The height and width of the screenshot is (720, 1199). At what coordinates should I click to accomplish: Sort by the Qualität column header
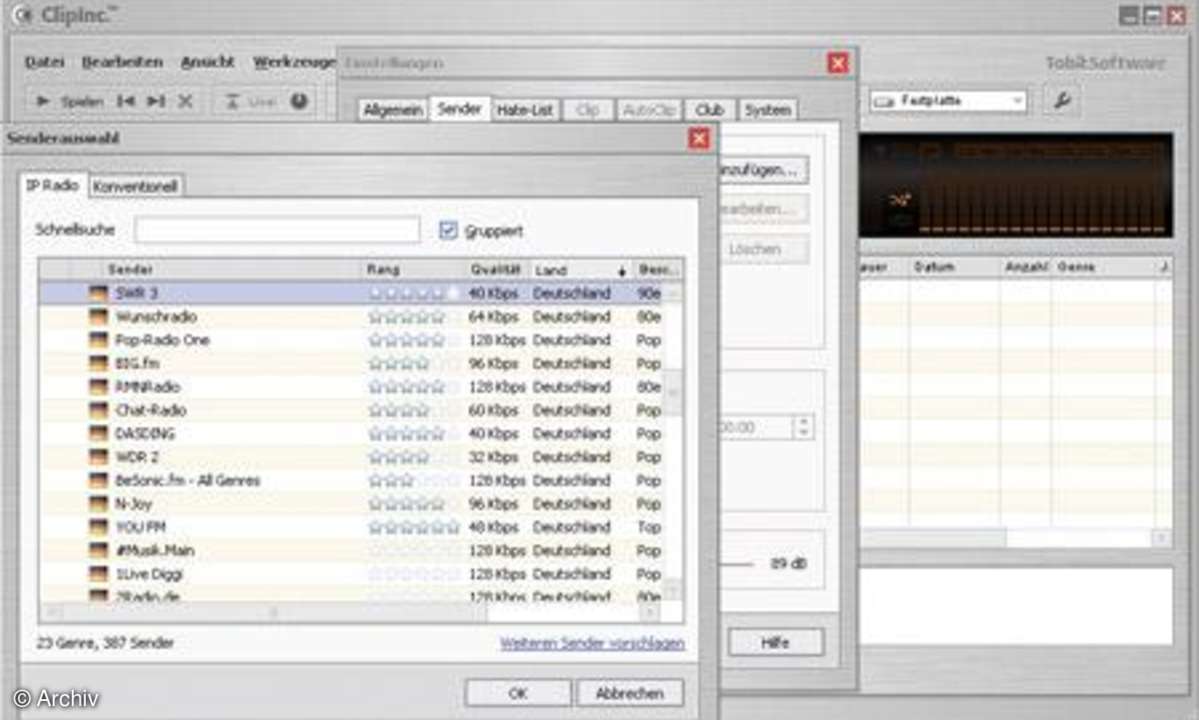click(497, 270)
